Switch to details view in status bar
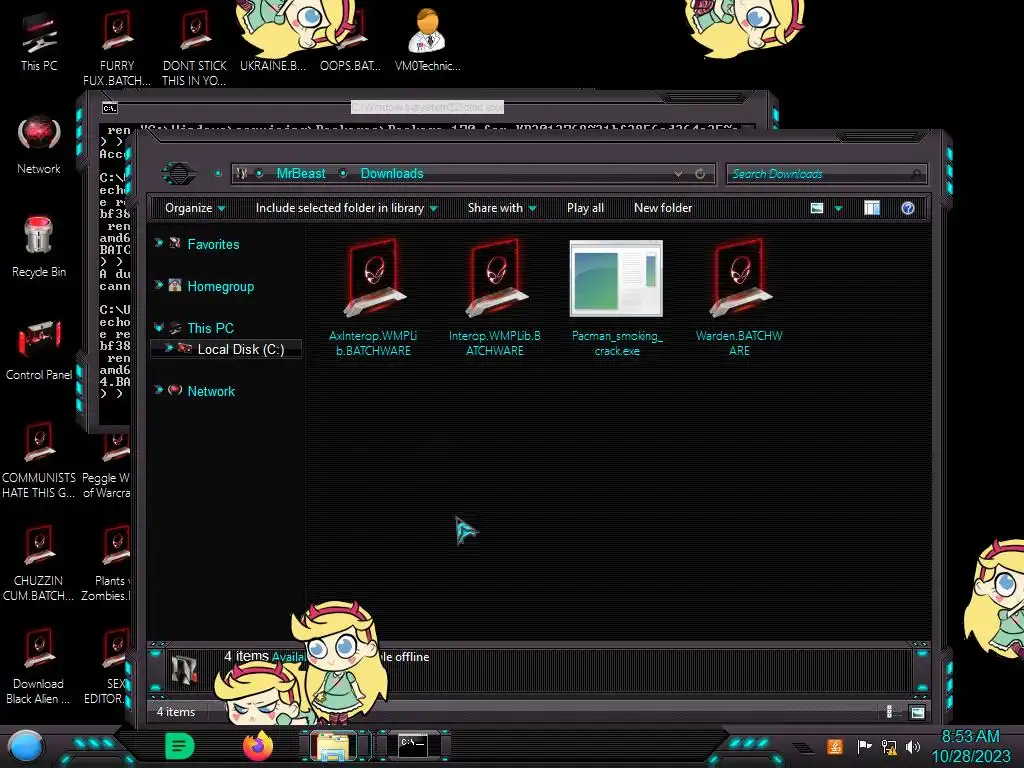 pos(889,712)
